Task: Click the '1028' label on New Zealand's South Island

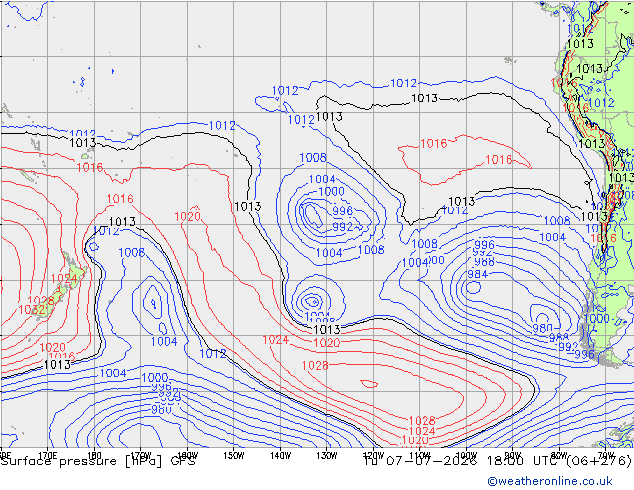Action: (x=41, y=301)
